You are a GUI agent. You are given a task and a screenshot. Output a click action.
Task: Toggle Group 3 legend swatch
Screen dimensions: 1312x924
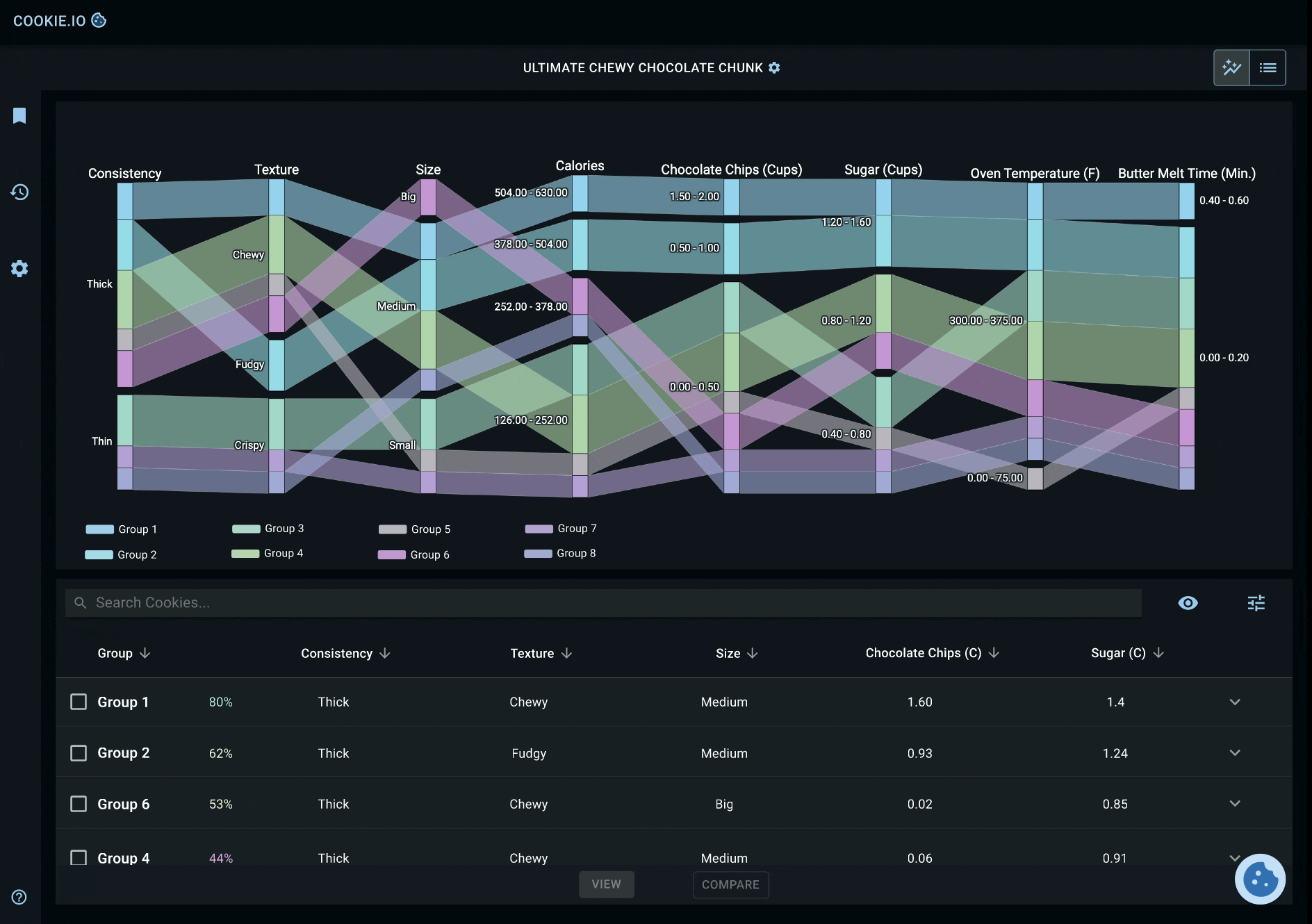[x=246, y=529]
